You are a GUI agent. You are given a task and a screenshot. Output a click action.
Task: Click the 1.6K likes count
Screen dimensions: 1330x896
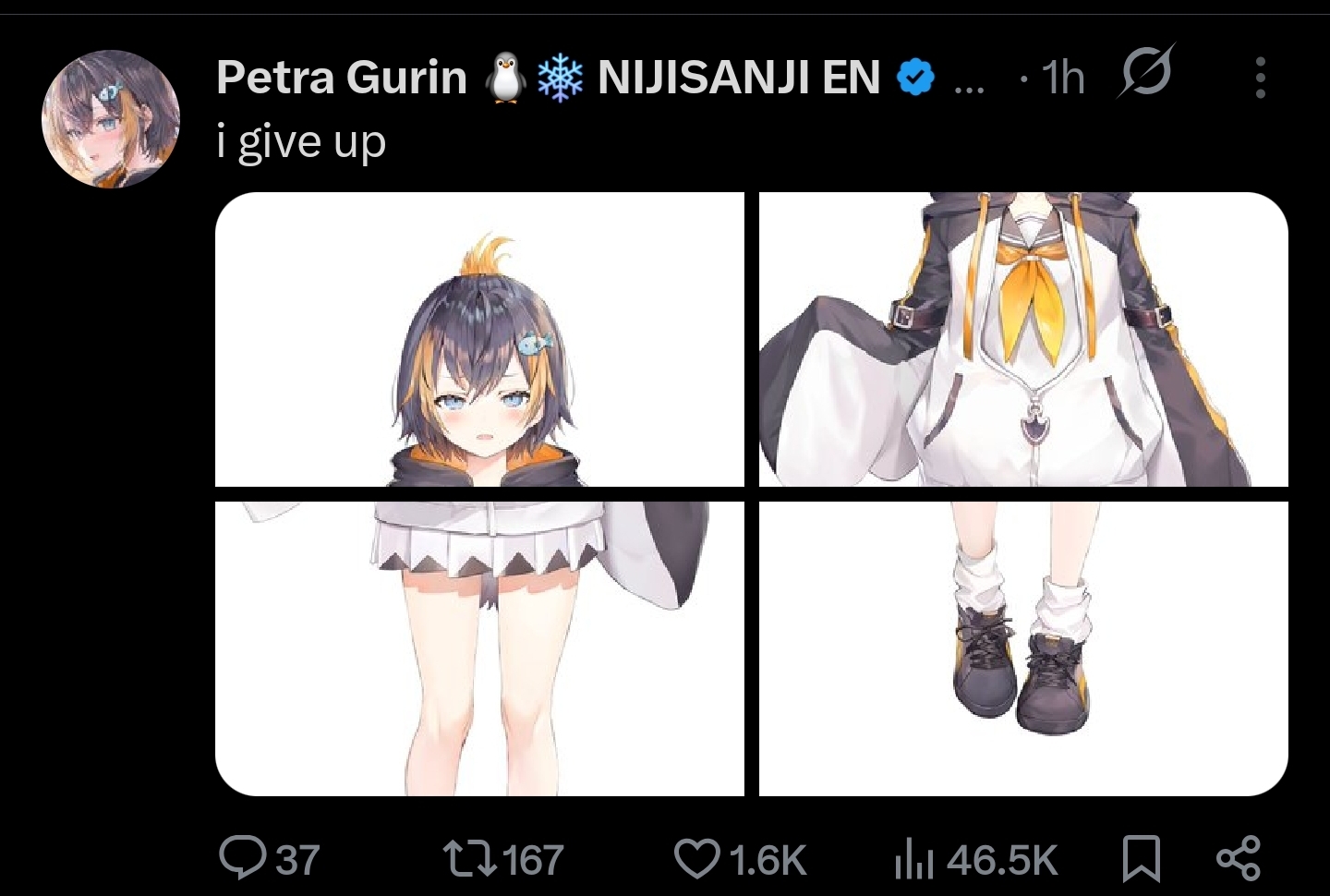pyautogui.click(x=768, y=860)
